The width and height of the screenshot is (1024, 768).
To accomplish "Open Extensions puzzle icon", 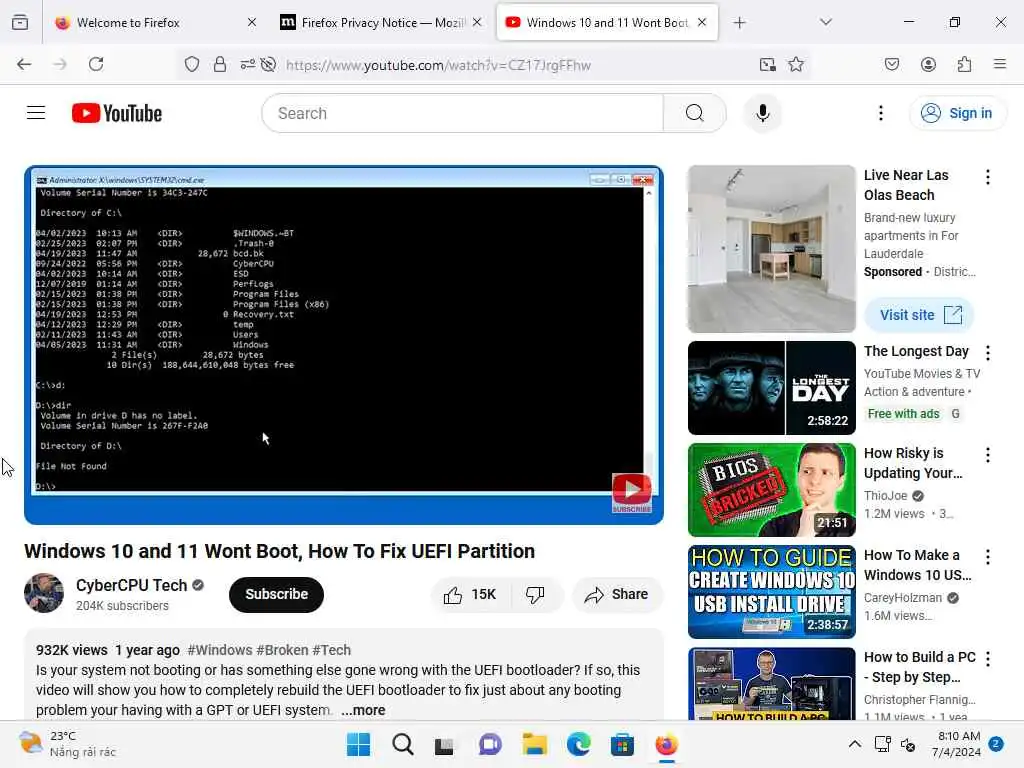I will 964,64.
